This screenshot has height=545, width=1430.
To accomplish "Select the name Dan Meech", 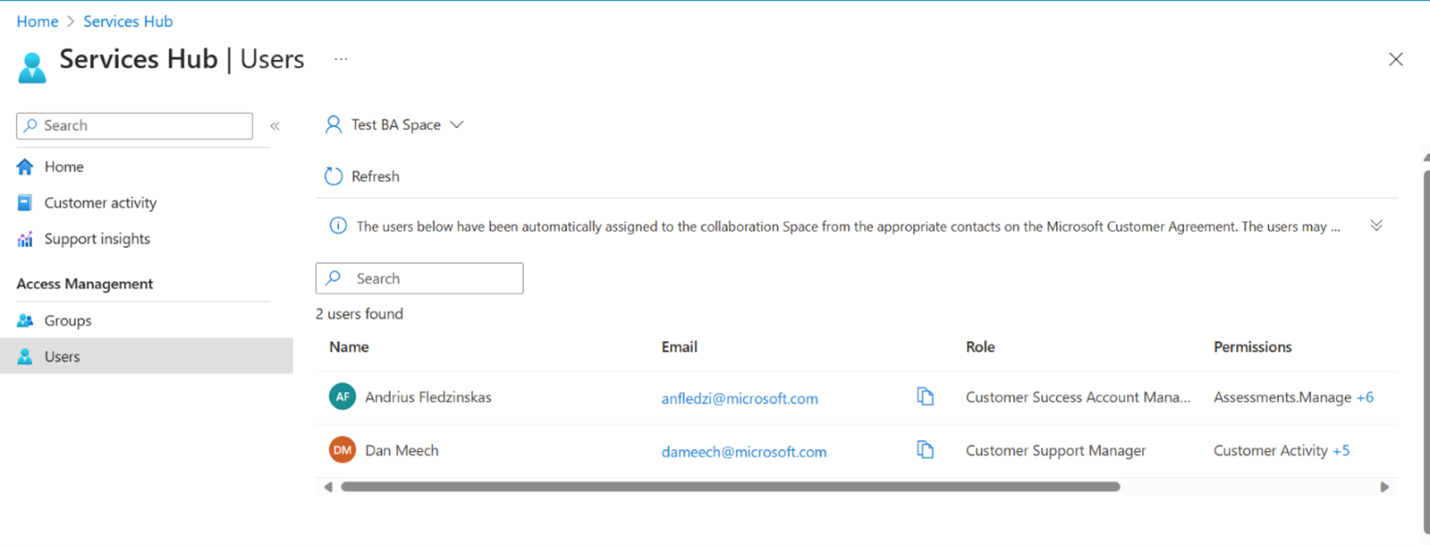I will click(x=402, y=450).
